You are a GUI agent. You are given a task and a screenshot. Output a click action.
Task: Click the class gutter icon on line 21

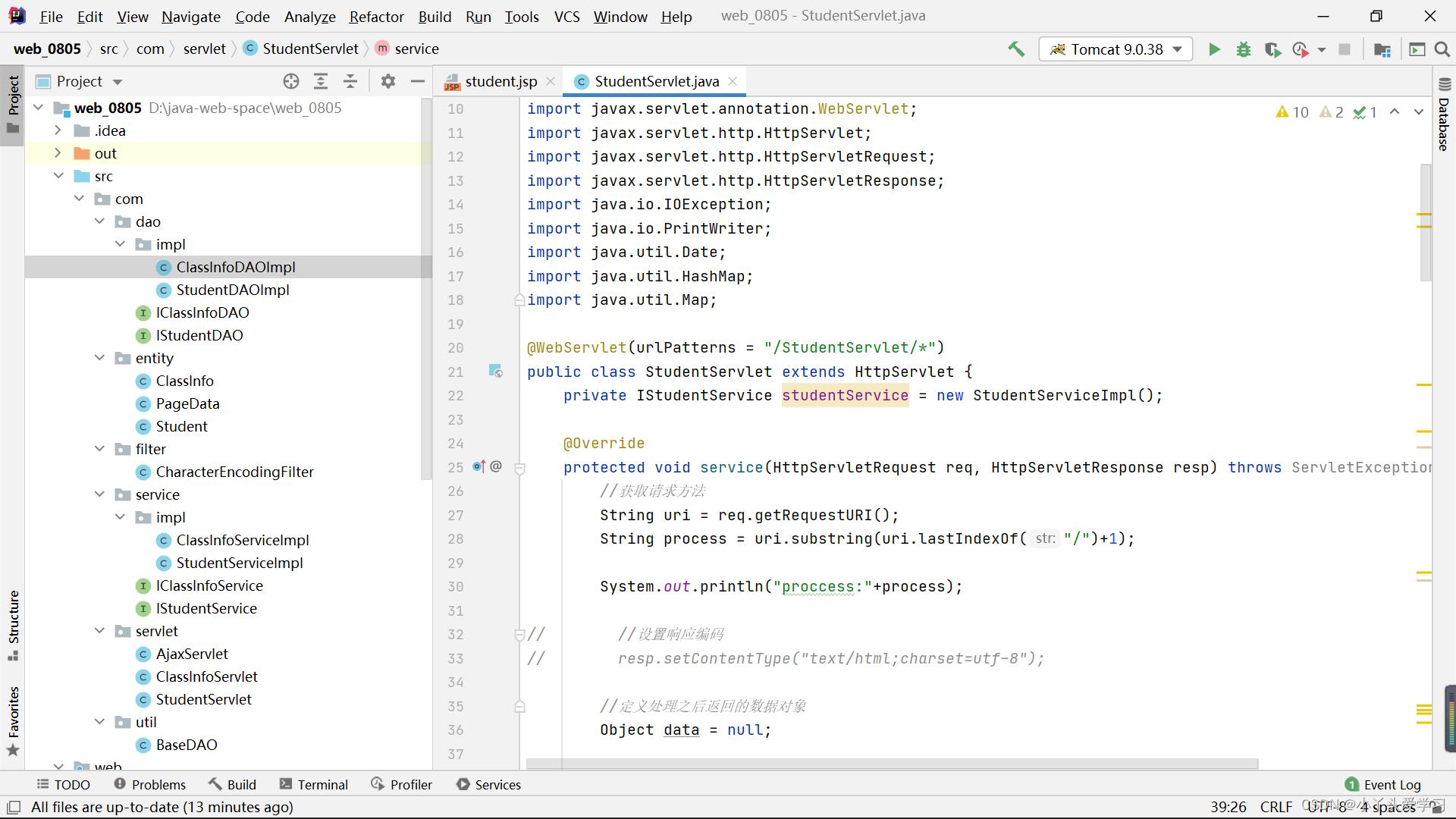click(x=496, y=372)
